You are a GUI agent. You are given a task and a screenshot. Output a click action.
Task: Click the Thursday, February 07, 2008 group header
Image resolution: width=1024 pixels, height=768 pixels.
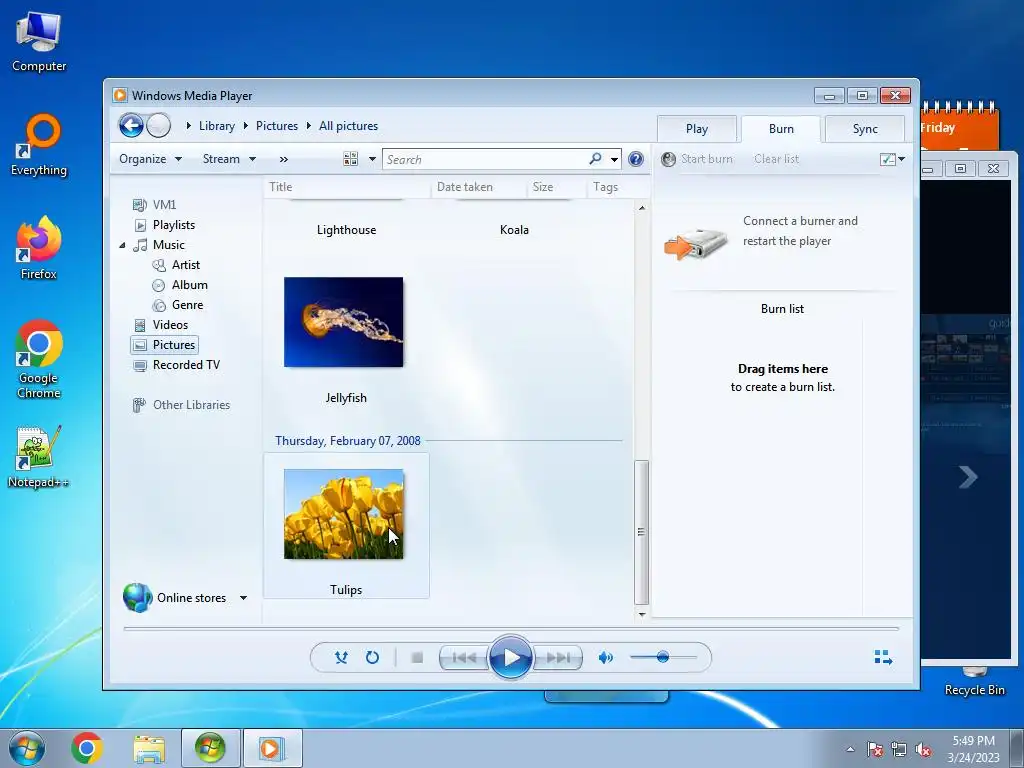coord(347,441)
